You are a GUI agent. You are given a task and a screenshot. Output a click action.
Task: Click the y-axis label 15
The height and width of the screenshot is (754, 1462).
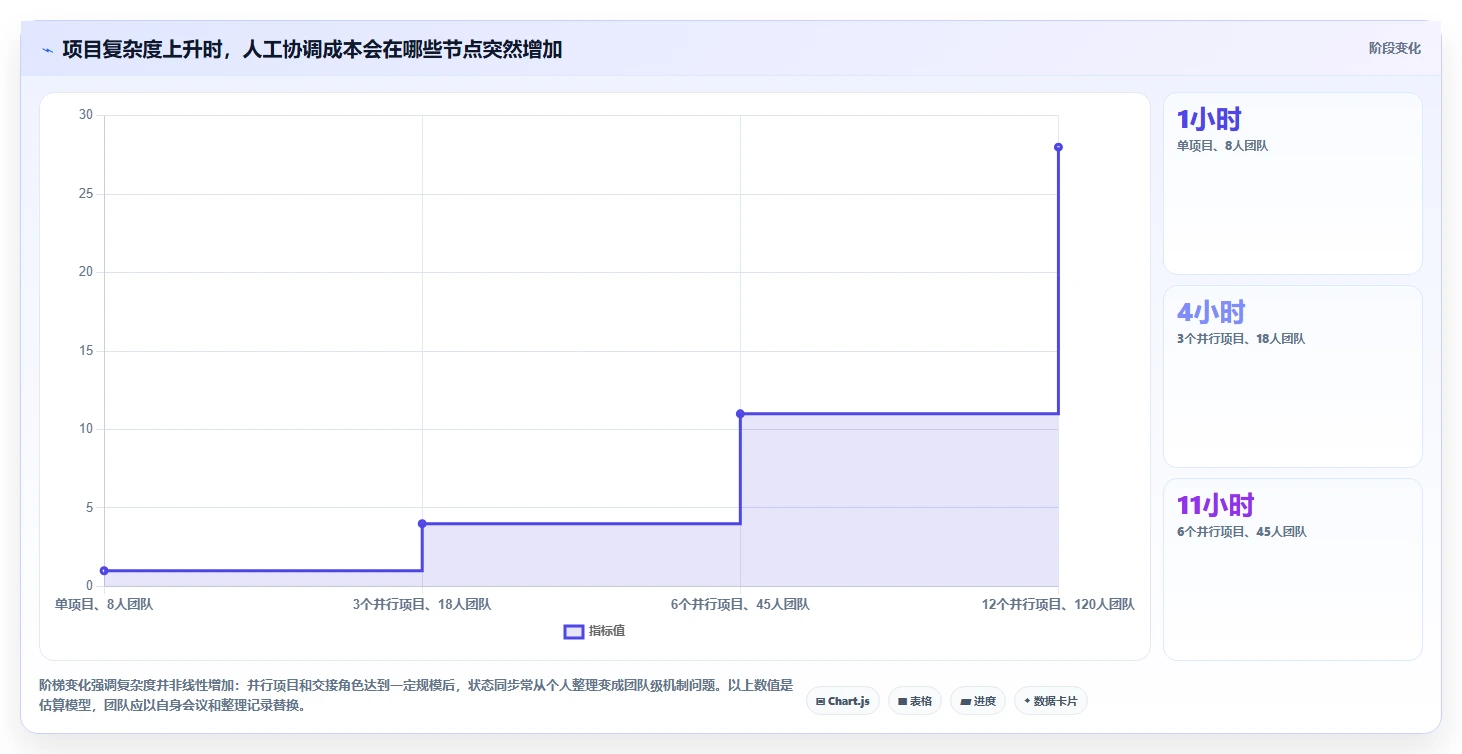(x=86, y=350)
